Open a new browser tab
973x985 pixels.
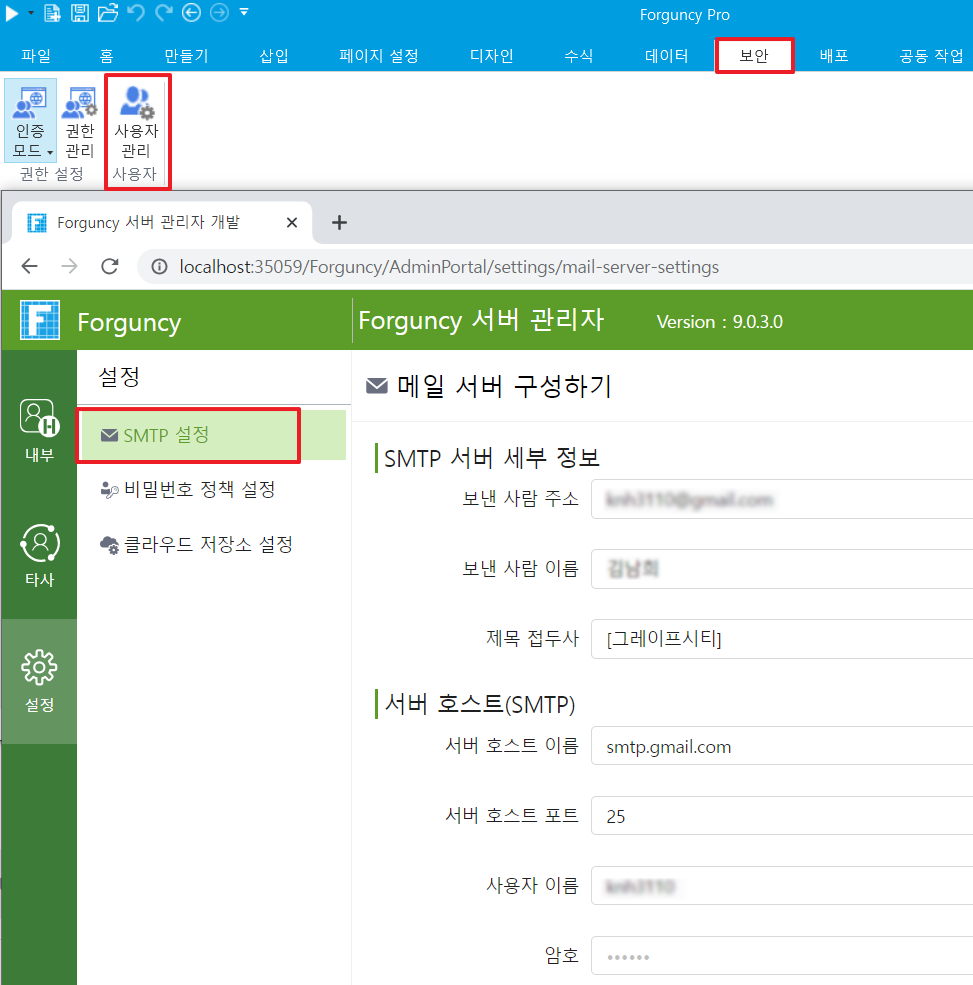(339, 222)
